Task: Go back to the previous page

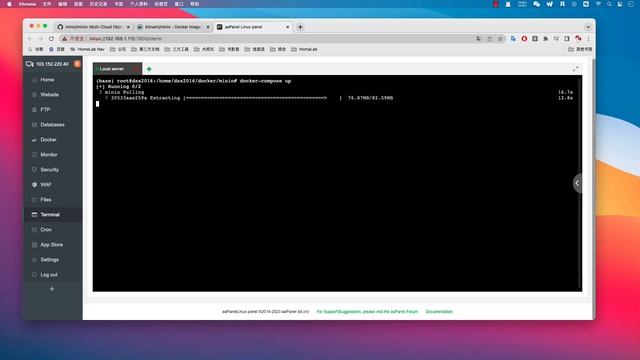Action: pyautogui.click(x=30, y=38)
